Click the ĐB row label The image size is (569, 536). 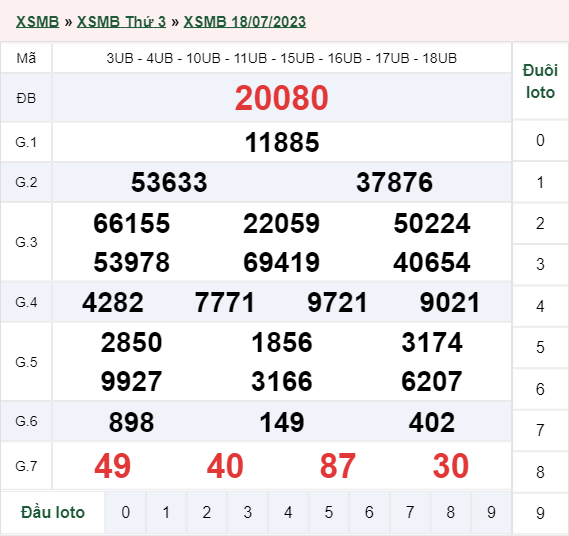[x=26, y=98]
